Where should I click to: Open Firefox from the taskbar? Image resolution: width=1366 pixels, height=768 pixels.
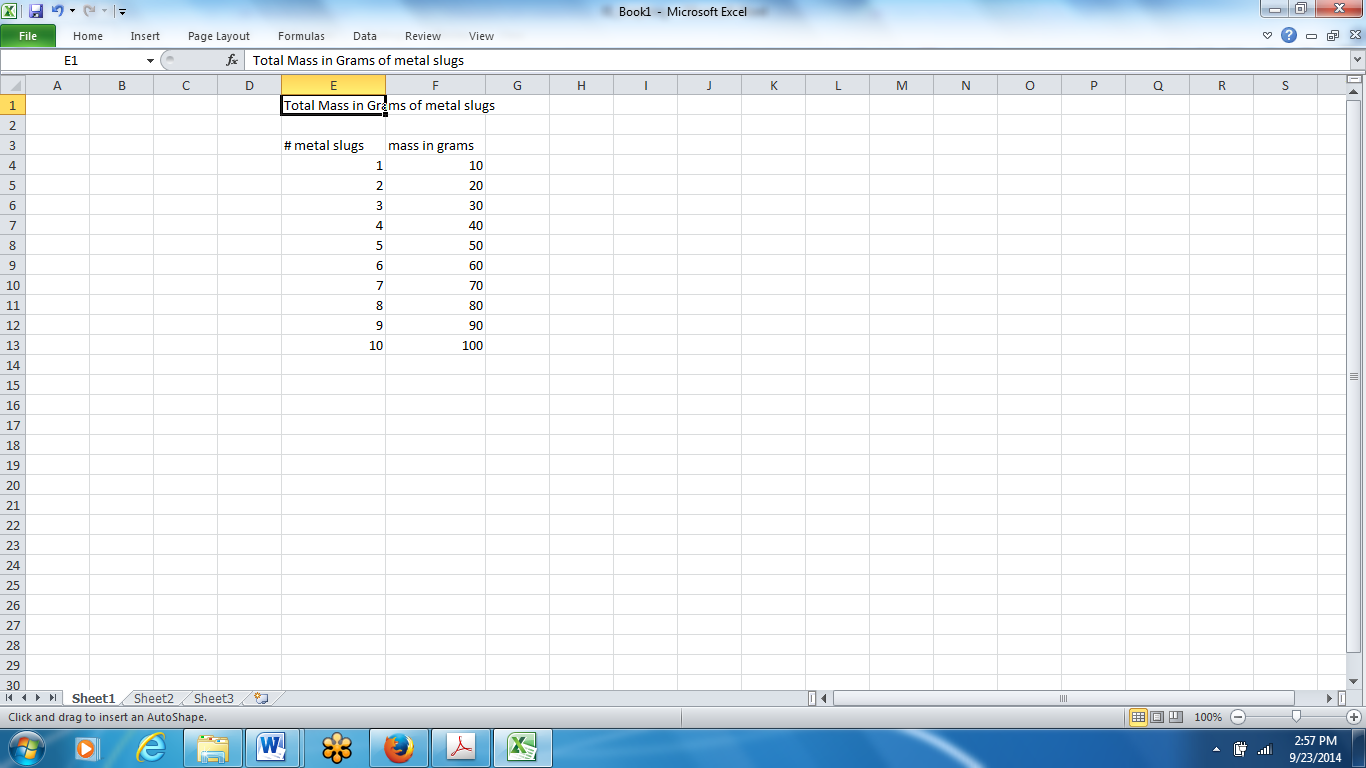click(398, 746)
